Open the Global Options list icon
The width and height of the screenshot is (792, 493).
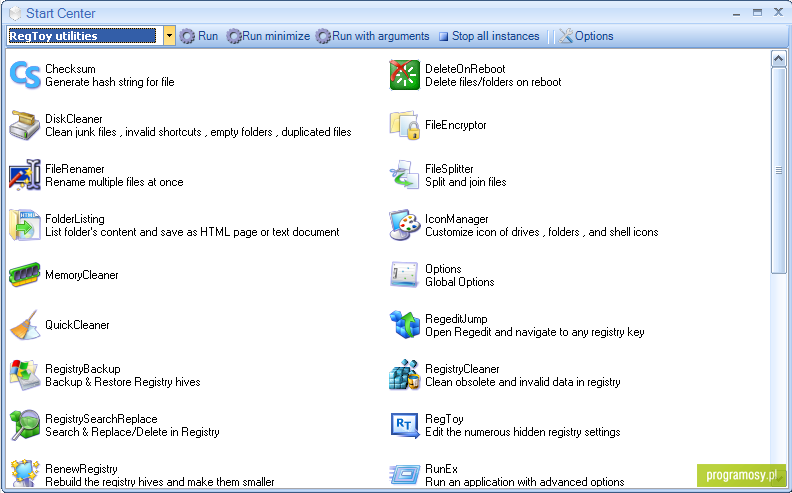click(405, 275)
